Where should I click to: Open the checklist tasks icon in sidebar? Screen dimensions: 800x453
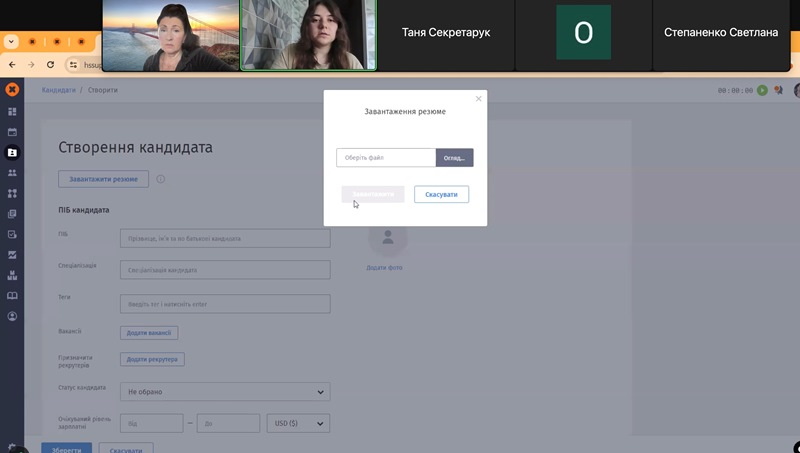click(12, 235)
